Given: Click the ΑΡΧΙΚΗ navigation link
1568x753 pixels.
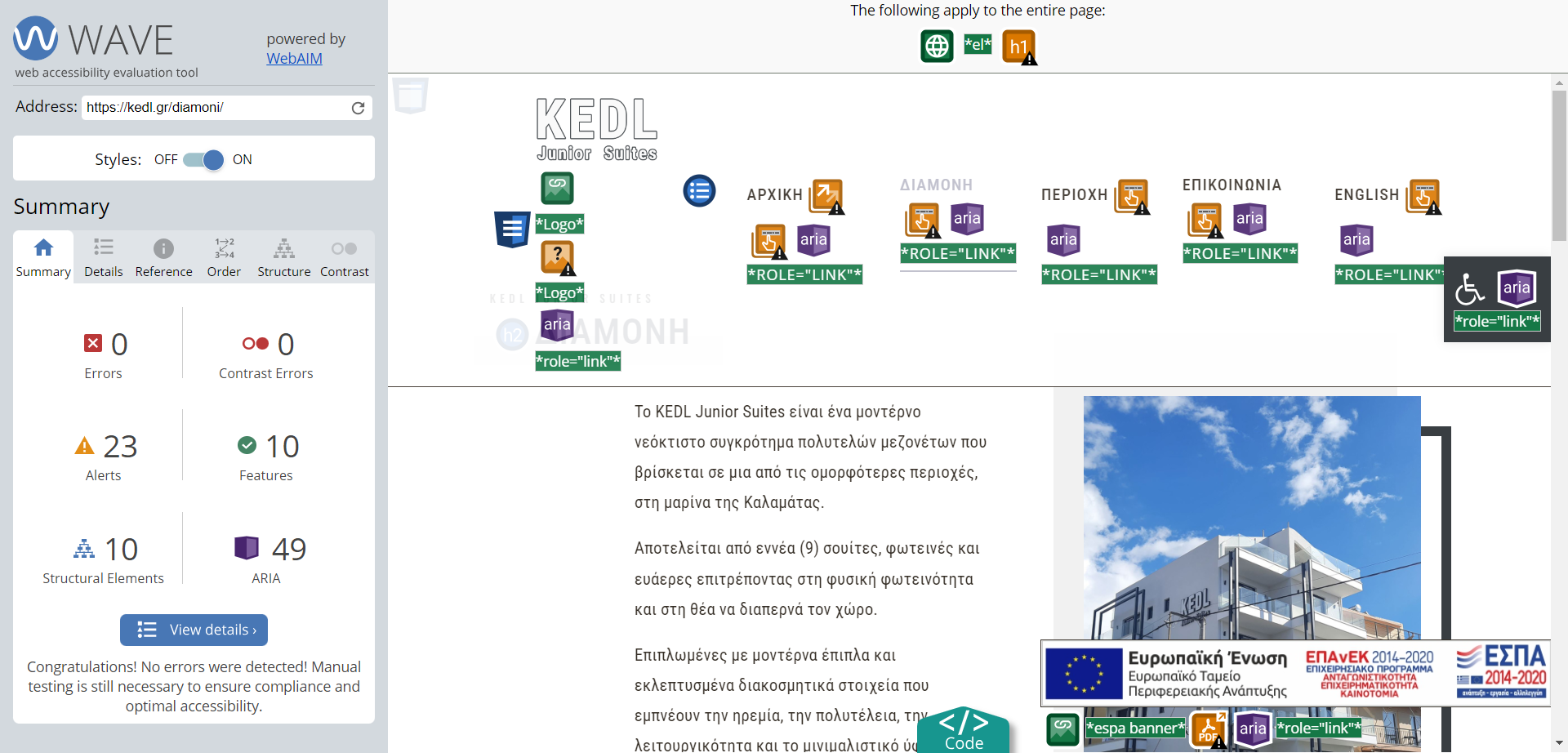Looking at the screenshot, I should [775, 195].
